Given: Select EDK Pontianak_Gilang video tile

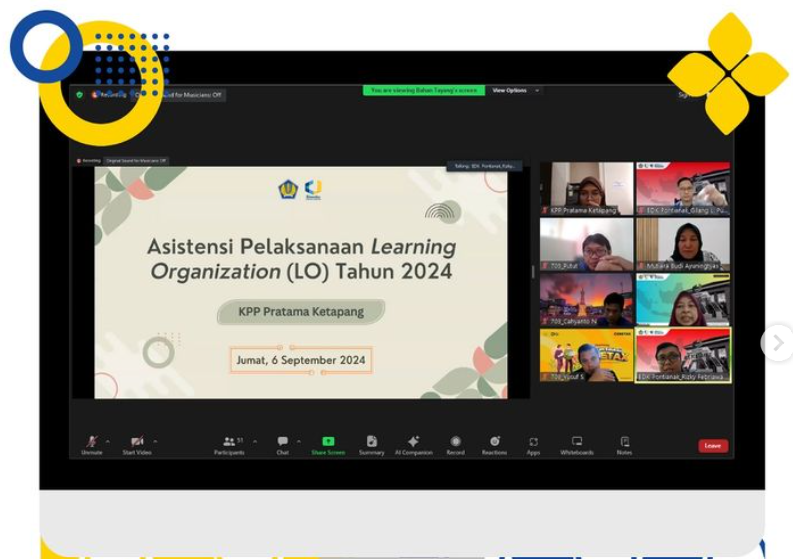Looking at the screenshot, I should pyautogui.click(x=683, y=189).
